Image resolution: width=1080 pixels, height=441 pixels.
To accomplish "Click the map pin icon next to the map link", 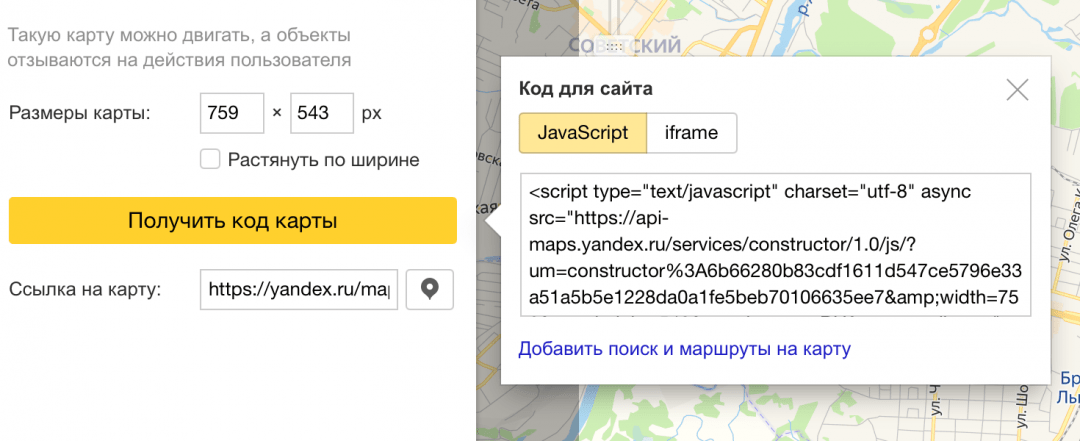I will pos(430,289).
